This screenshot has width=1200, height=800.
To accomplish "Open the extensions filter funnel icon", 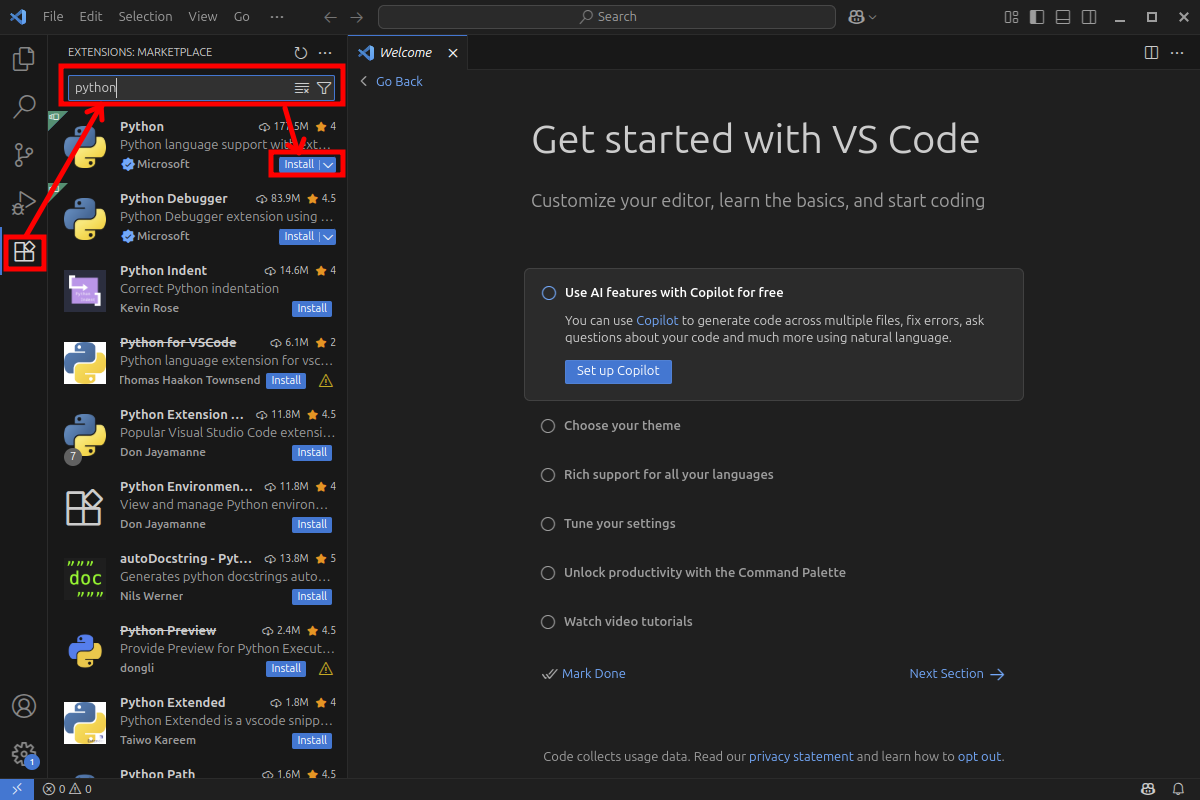I will click(324, 88).
